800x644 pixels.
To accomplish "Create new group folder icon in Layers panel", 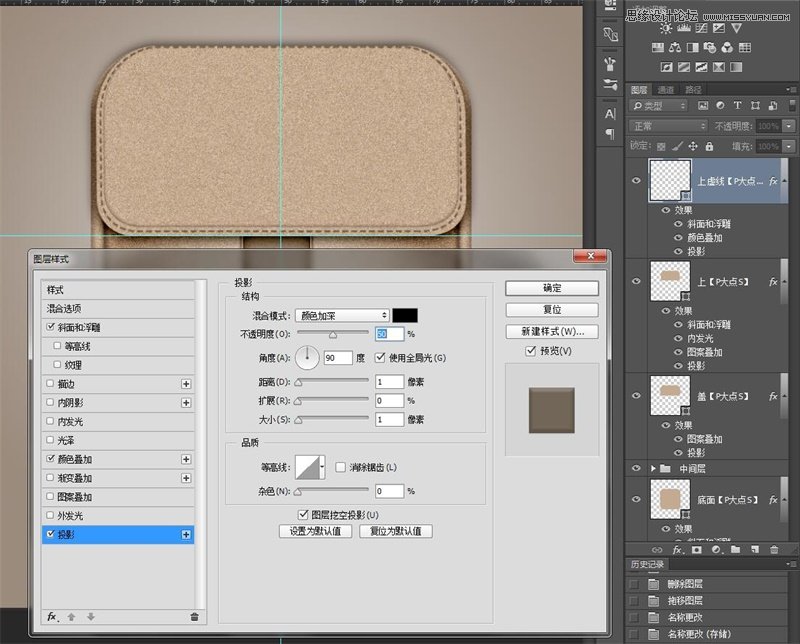I will [735, 550].
